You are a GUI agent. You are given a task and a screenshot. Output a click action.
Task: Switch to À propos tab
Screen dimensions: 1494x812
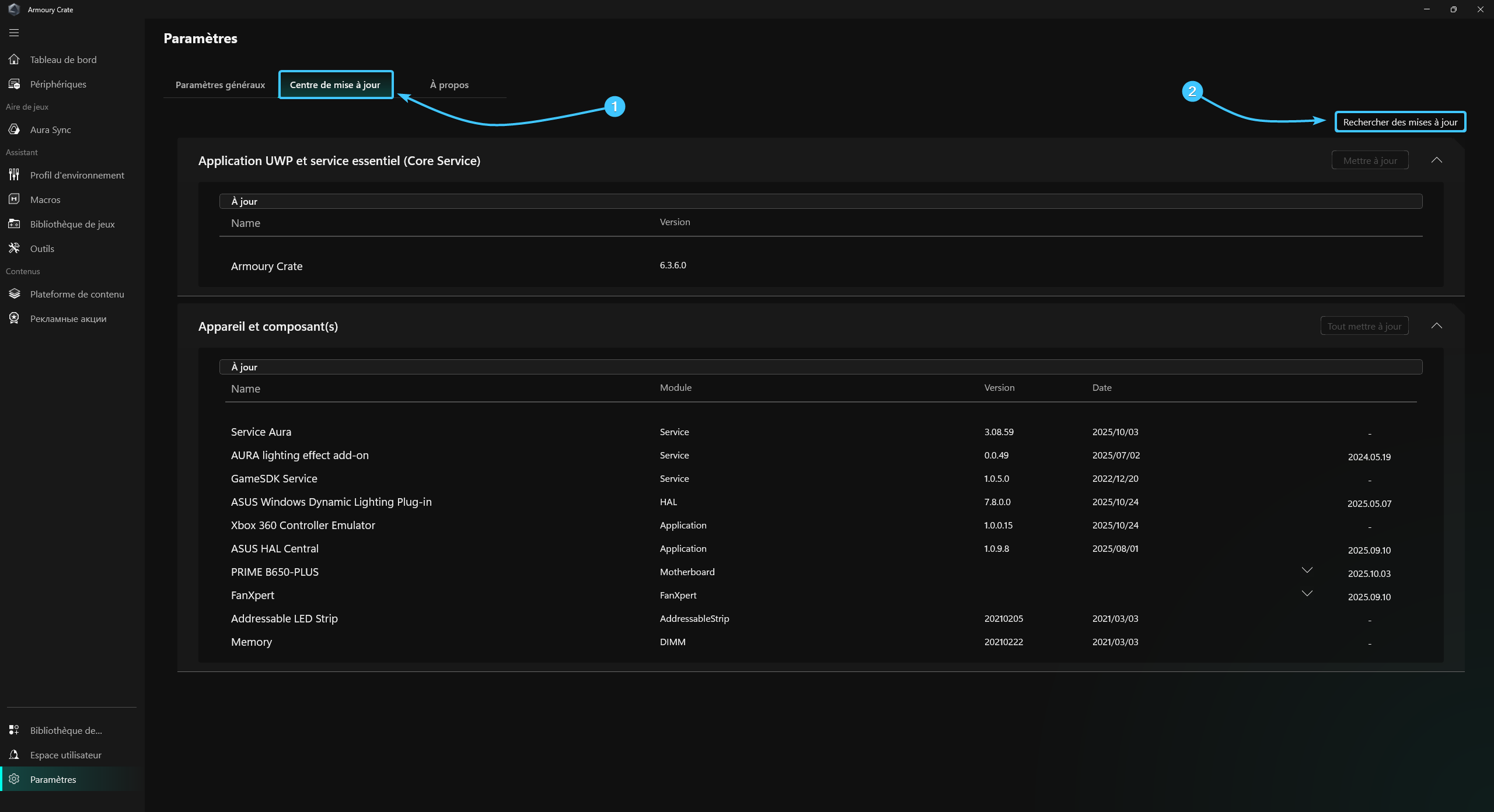(449, 85)
